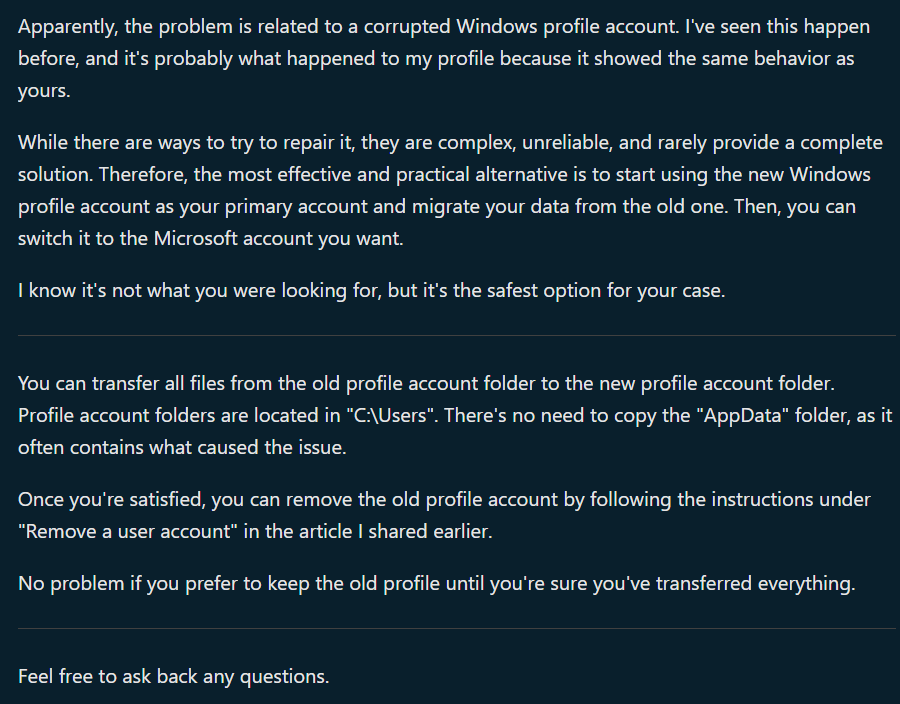Click the quoted text "Remove a user account"
The width and height of the screenshot is (900, 704).
[127, 532]
